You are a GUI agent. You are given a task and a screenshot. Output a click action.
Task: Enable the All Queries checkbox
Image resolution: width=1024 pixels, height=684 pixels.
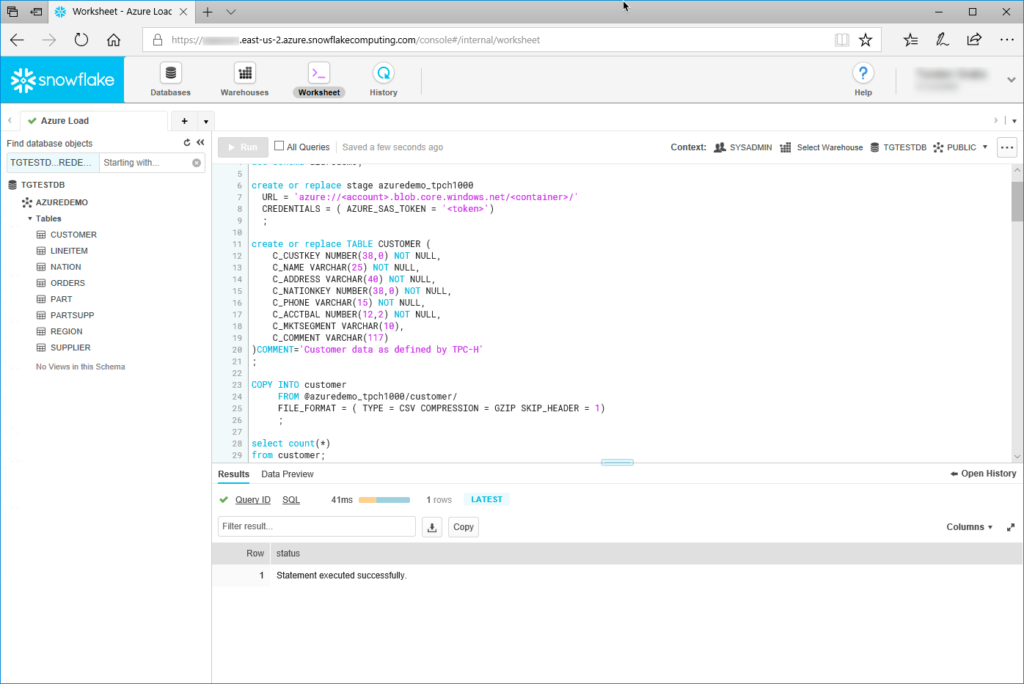tap(279, 147)
